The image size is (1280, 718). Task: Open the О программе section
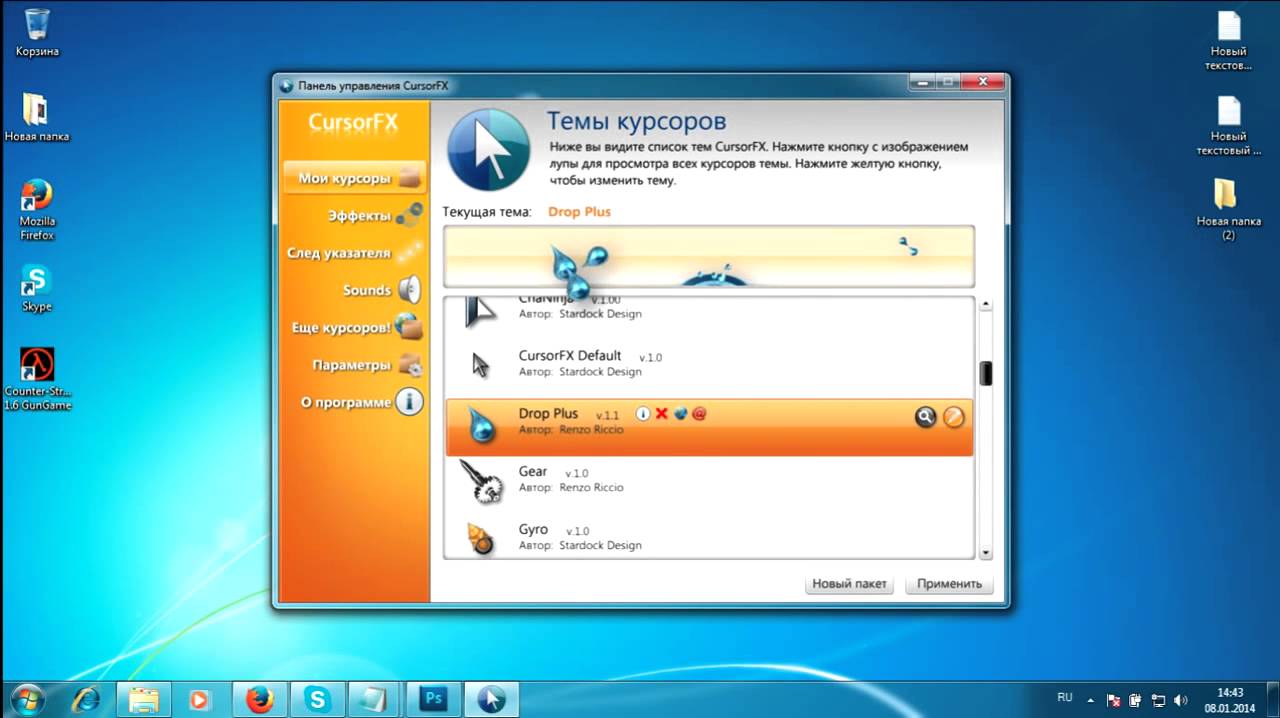[361, 402]
